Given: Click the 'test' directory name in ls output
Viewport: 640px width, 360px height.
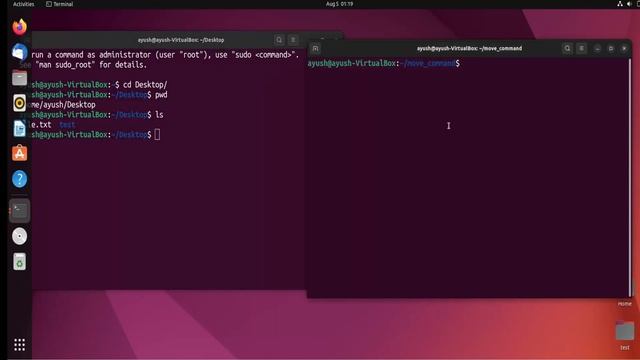Looking at the screenshot, I should (x=67, y=125).
